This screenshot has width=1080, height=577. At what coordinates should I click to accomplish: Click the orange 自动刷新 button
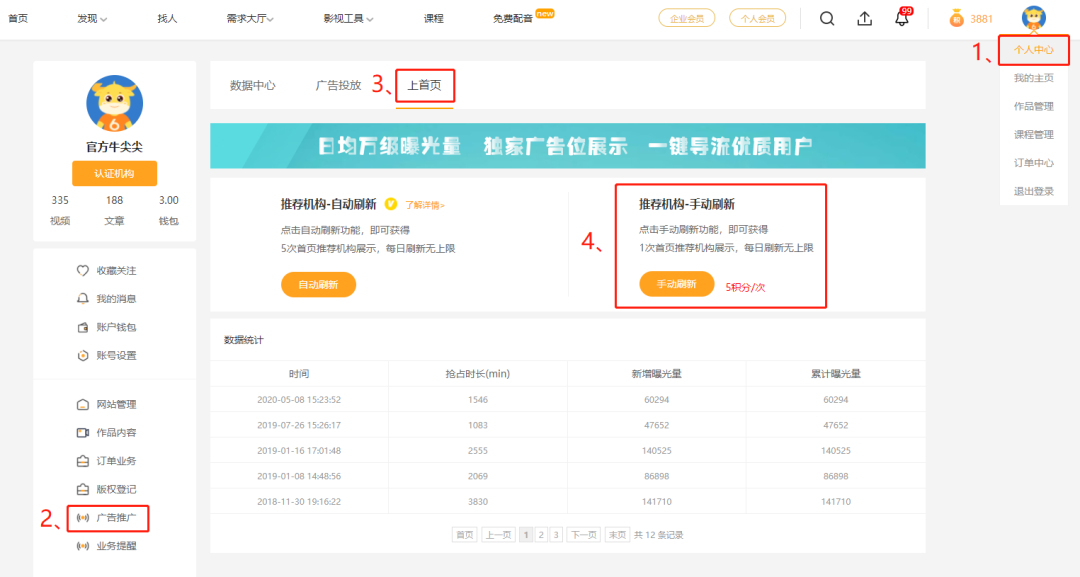pyautogui.click(x=318, y=284)
